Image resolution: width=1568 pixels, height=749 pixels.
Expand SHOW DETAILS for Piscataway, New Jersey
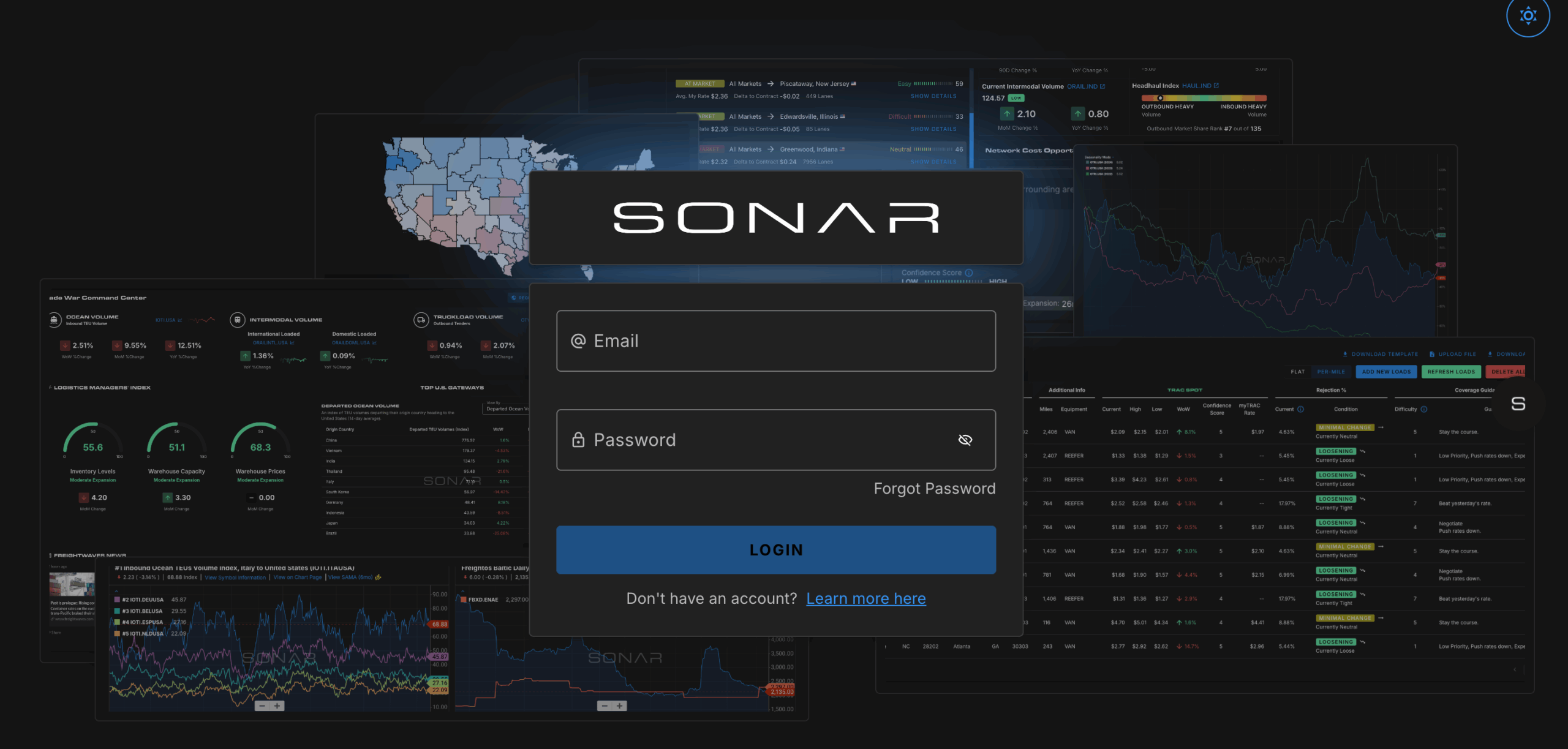point(933,96)
